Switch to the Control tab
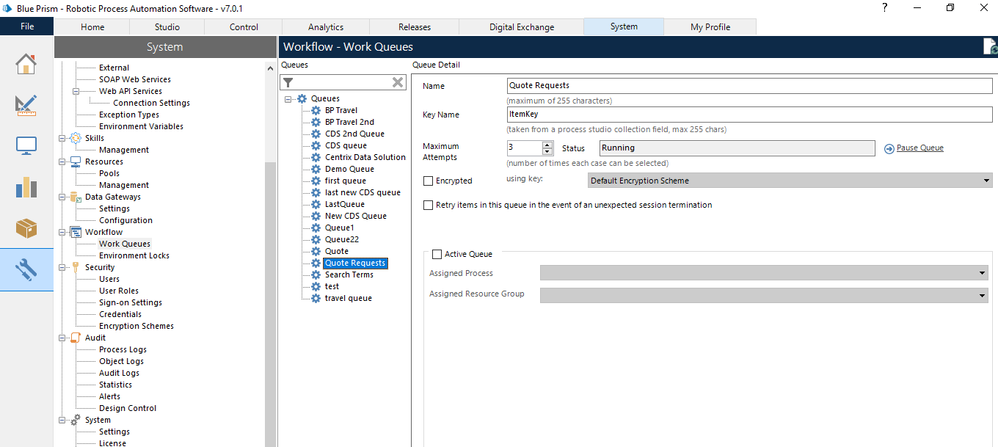Screen dimensions: 998x447 (x=243, y=27)
